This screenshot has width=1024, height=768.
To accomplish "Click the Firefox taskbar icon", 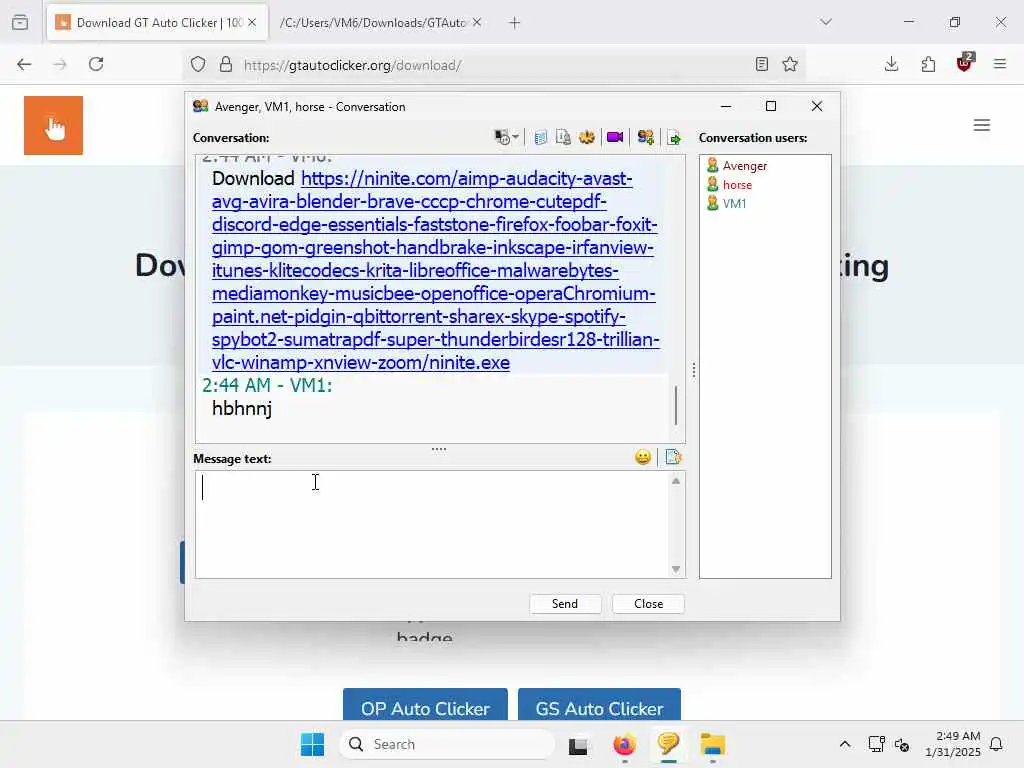I will (624, 744).
